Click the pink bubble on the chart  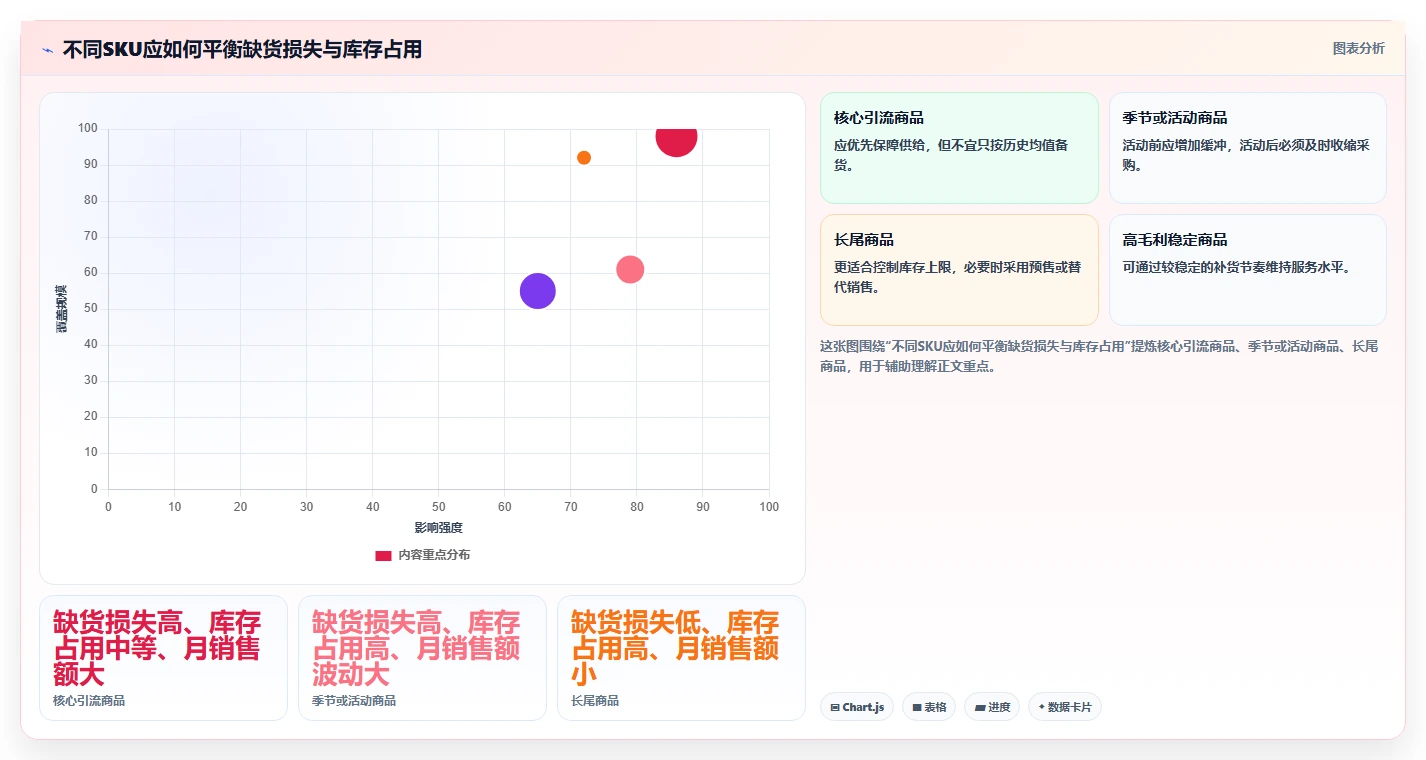(630, 269)
